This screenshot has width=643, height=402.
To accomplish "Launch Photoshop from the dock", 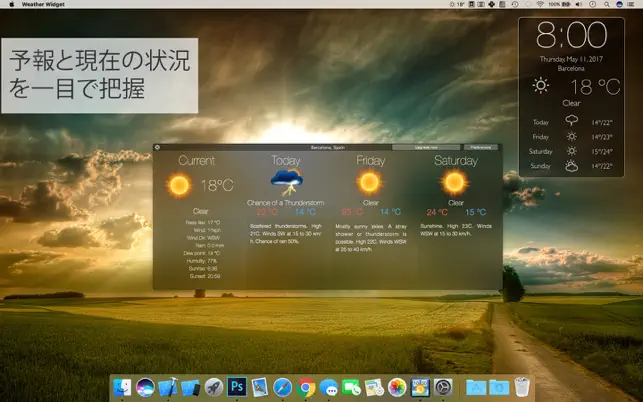I will (237, 386).
